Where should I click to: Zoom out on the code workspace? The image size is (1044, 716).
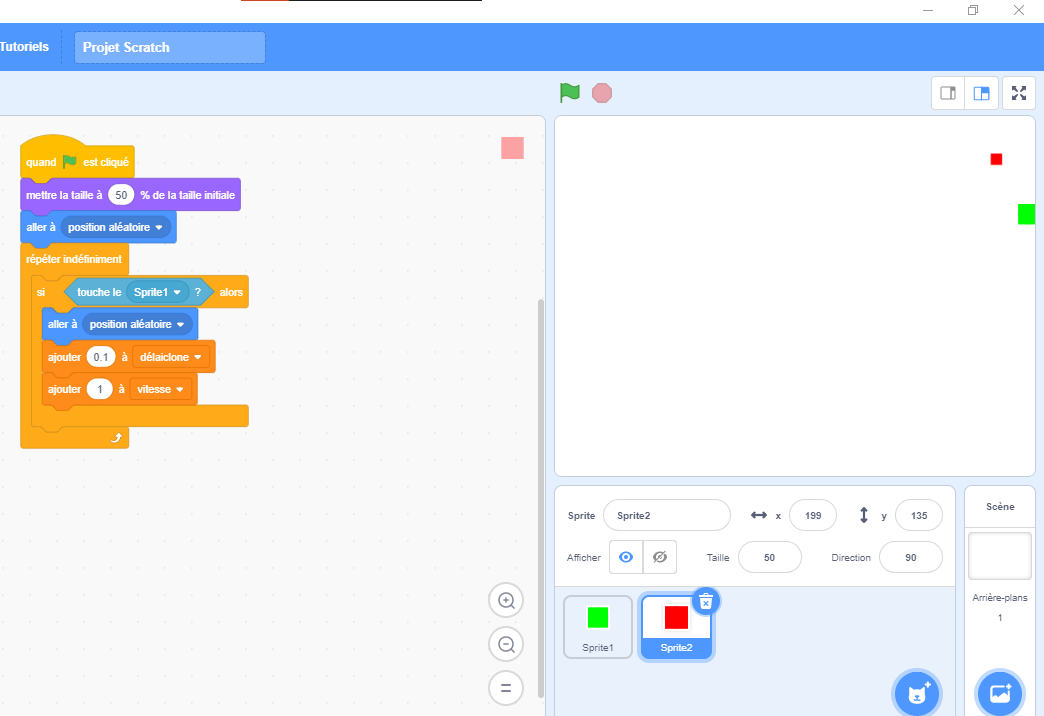pyautogui.click(x=506, y=645)
